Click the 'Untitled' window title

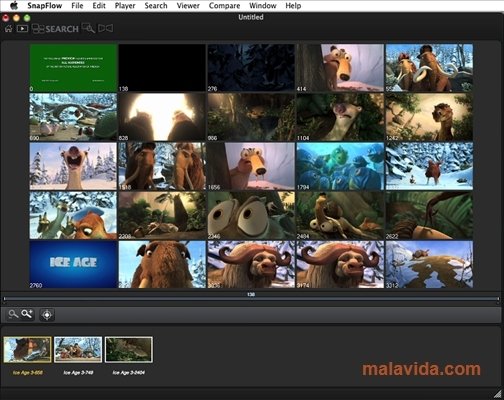[x=251, y=17]
